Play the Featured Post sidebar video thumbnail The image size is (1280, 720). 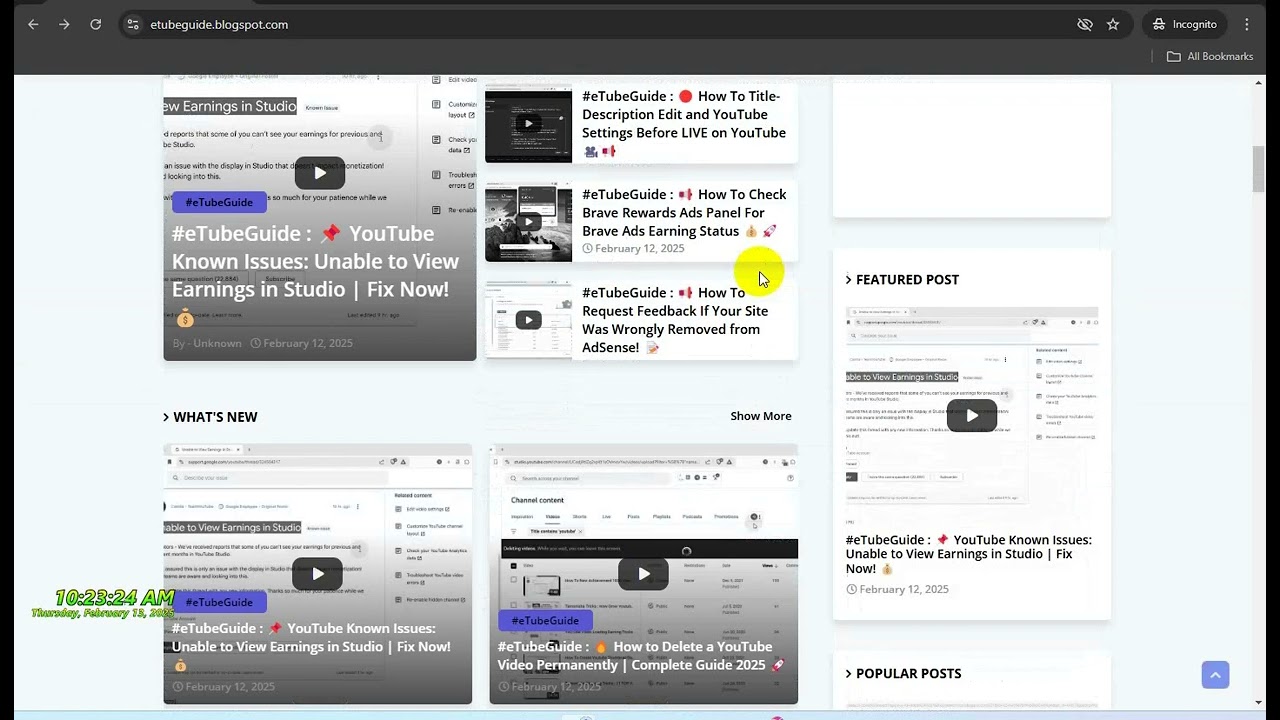click(x=972, y=415)
